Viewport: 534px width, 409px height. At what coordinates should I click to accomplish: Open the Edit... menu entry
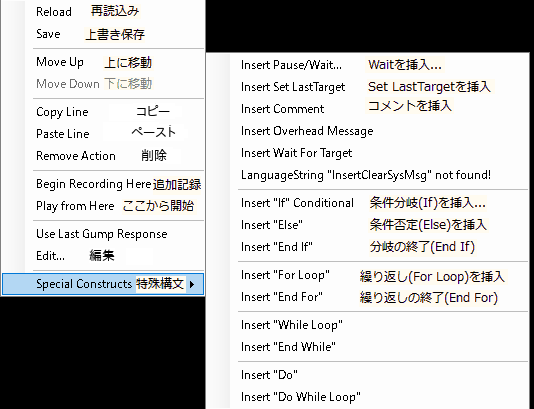(103, 256)
